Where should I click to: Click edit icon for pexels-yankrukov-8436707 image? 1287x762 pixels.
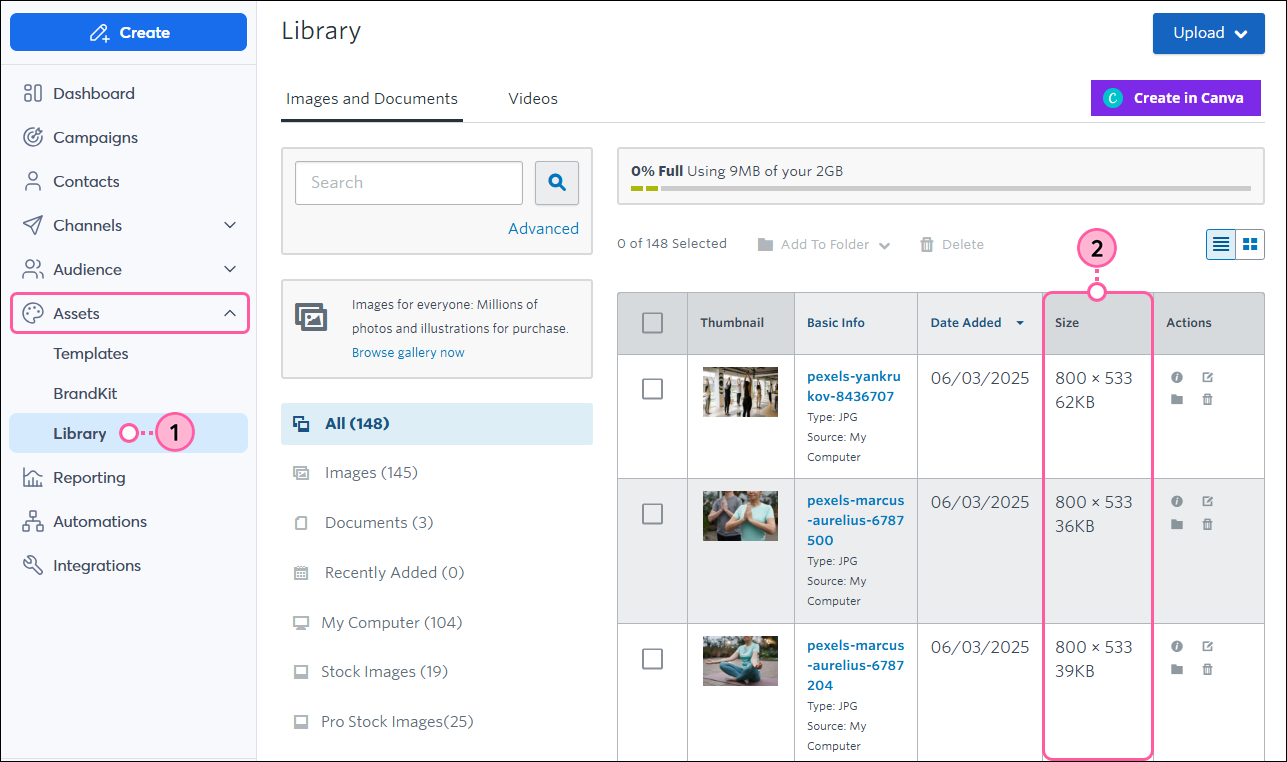(x=1207, y=378)
